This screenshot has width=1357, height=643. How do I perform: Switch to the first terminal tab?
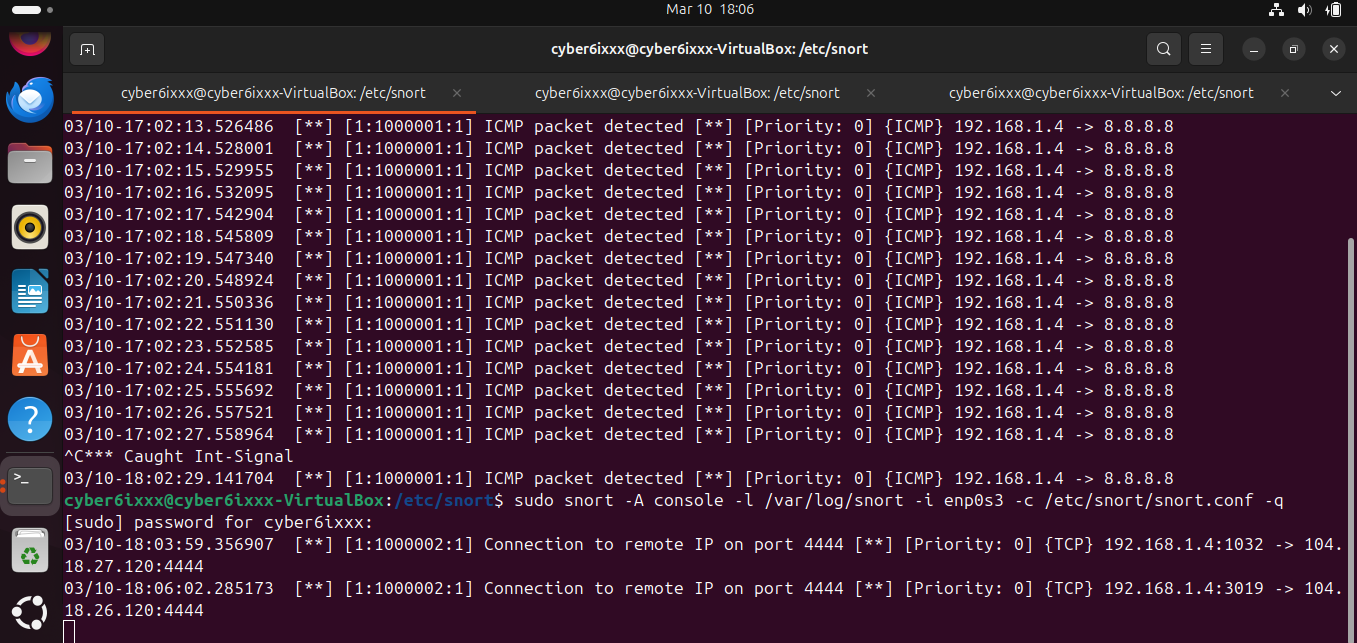click(273, 93)
